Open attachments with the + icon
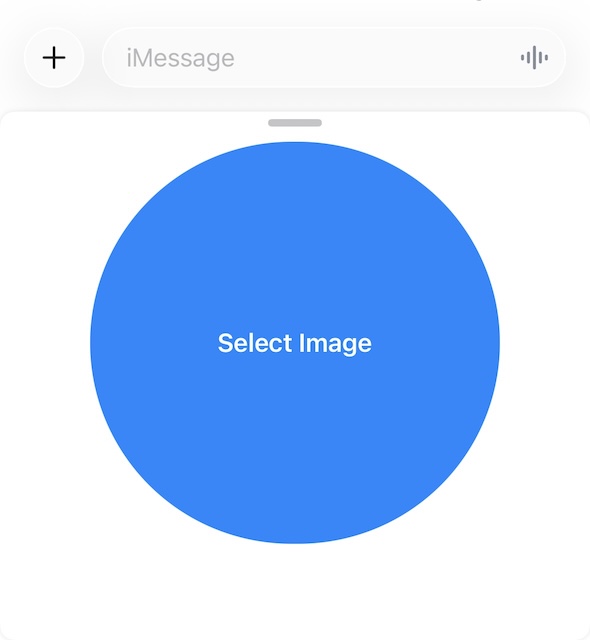 [x=54, y=58]
